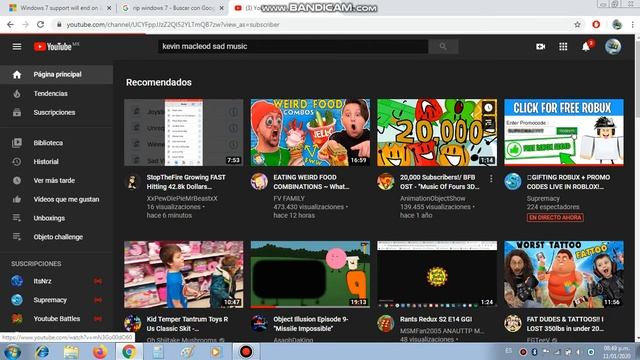Open the create video camera icon

pyautogui.click(x=540, y=47)
